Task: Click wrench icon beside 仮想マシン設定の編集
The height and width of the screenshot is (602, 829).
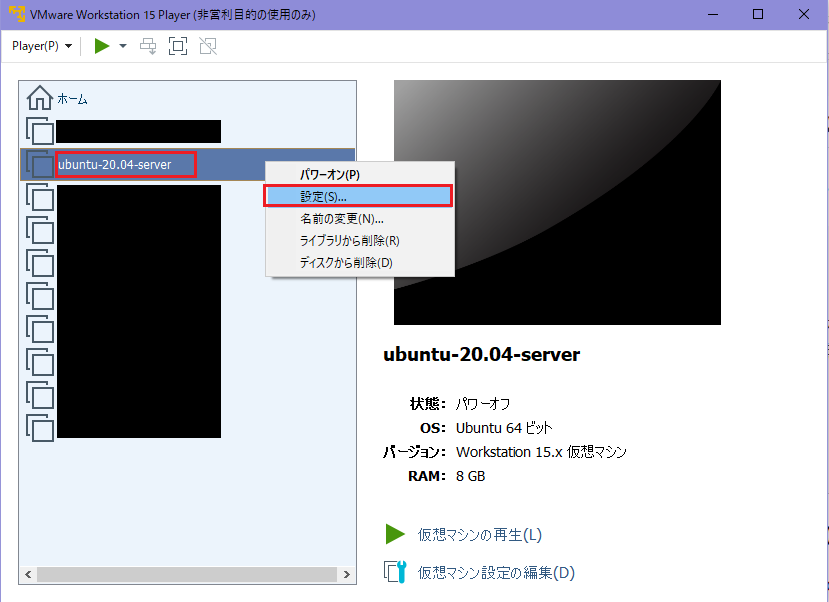Action: click(x=395, y=572)
